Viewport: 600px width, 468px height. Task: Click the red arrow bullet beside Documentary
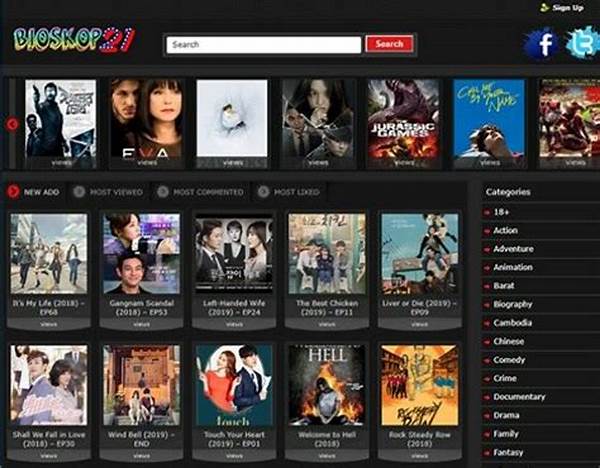[x=487, y=397]
